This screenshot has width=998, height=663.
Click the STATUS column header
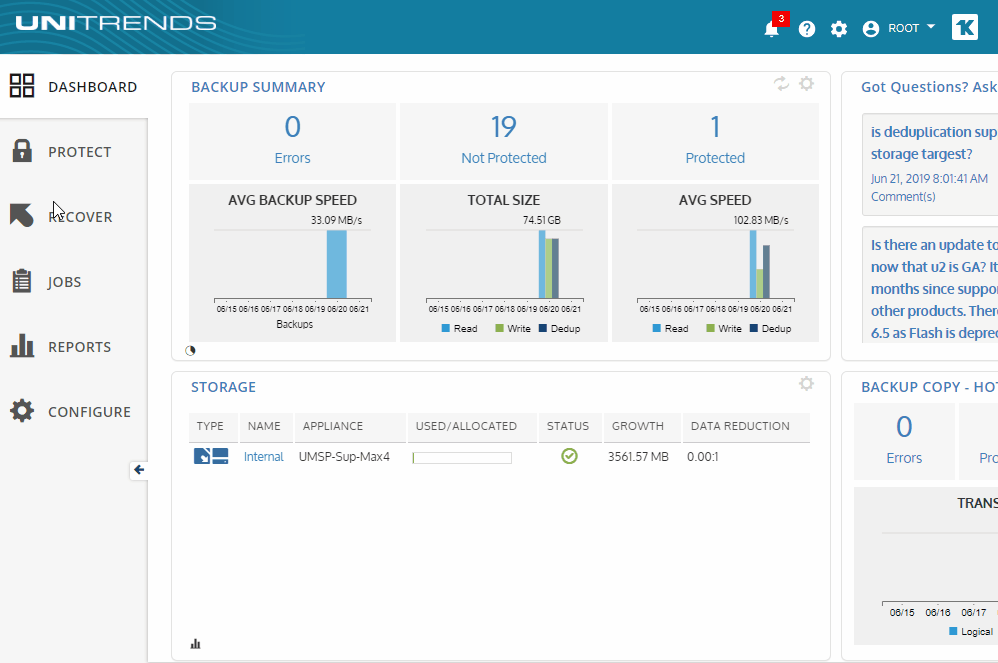(x=568, y=426)
